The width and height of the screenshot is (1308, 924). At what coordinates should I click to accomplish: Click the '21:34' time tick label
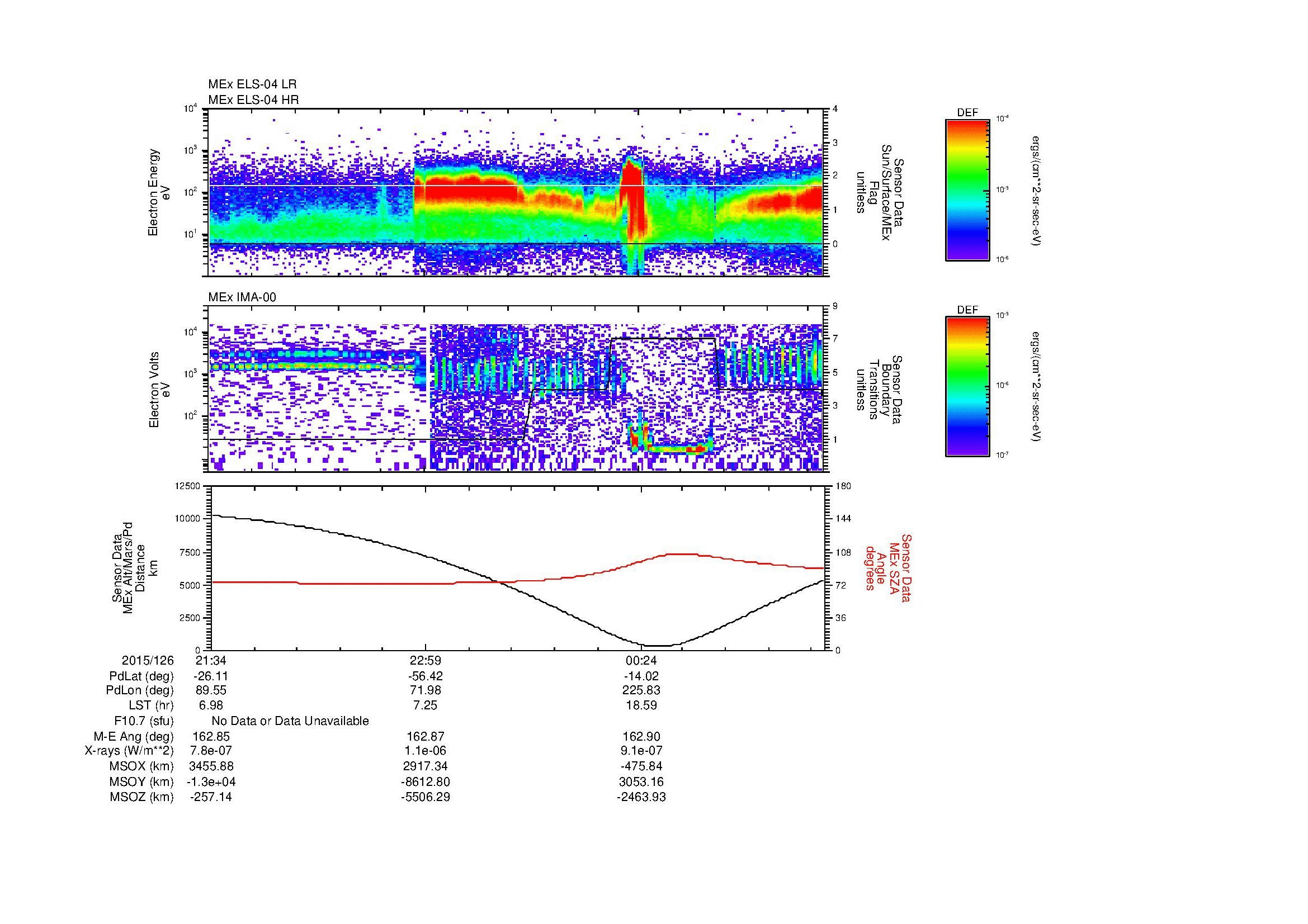[211, 661]
